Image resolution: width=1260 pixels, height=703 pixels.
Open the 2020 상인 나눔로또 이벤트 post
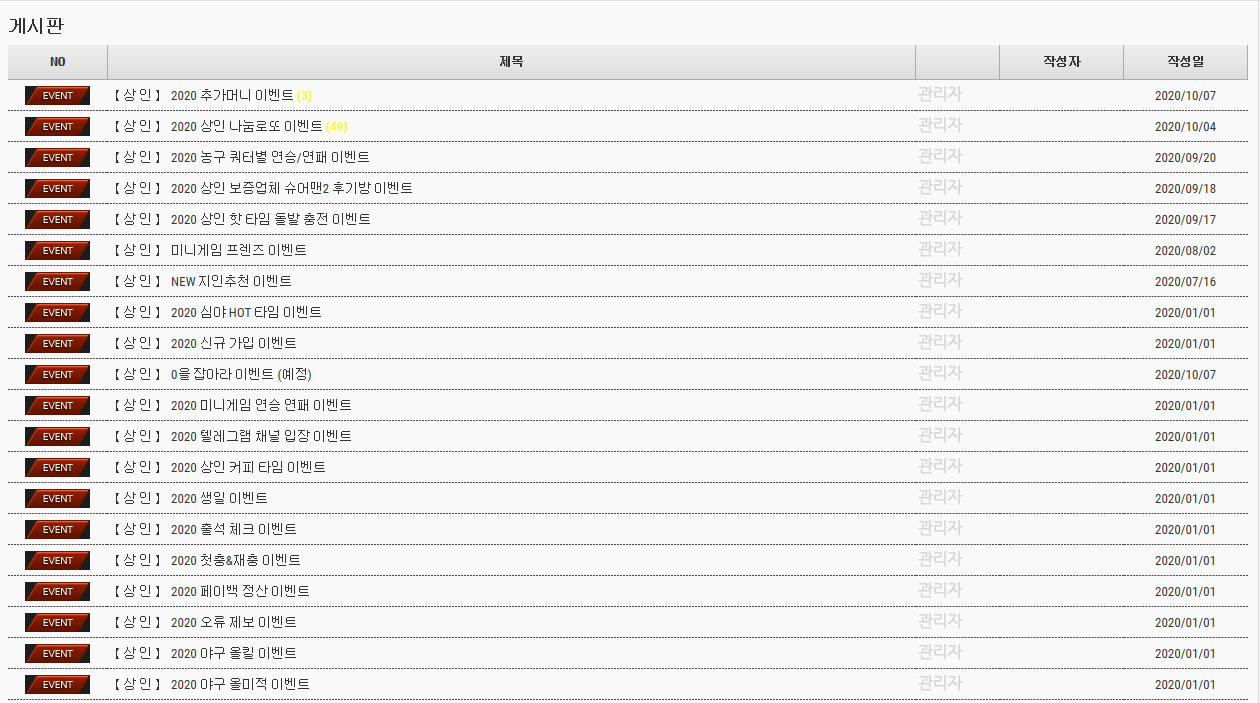(246, 127)
